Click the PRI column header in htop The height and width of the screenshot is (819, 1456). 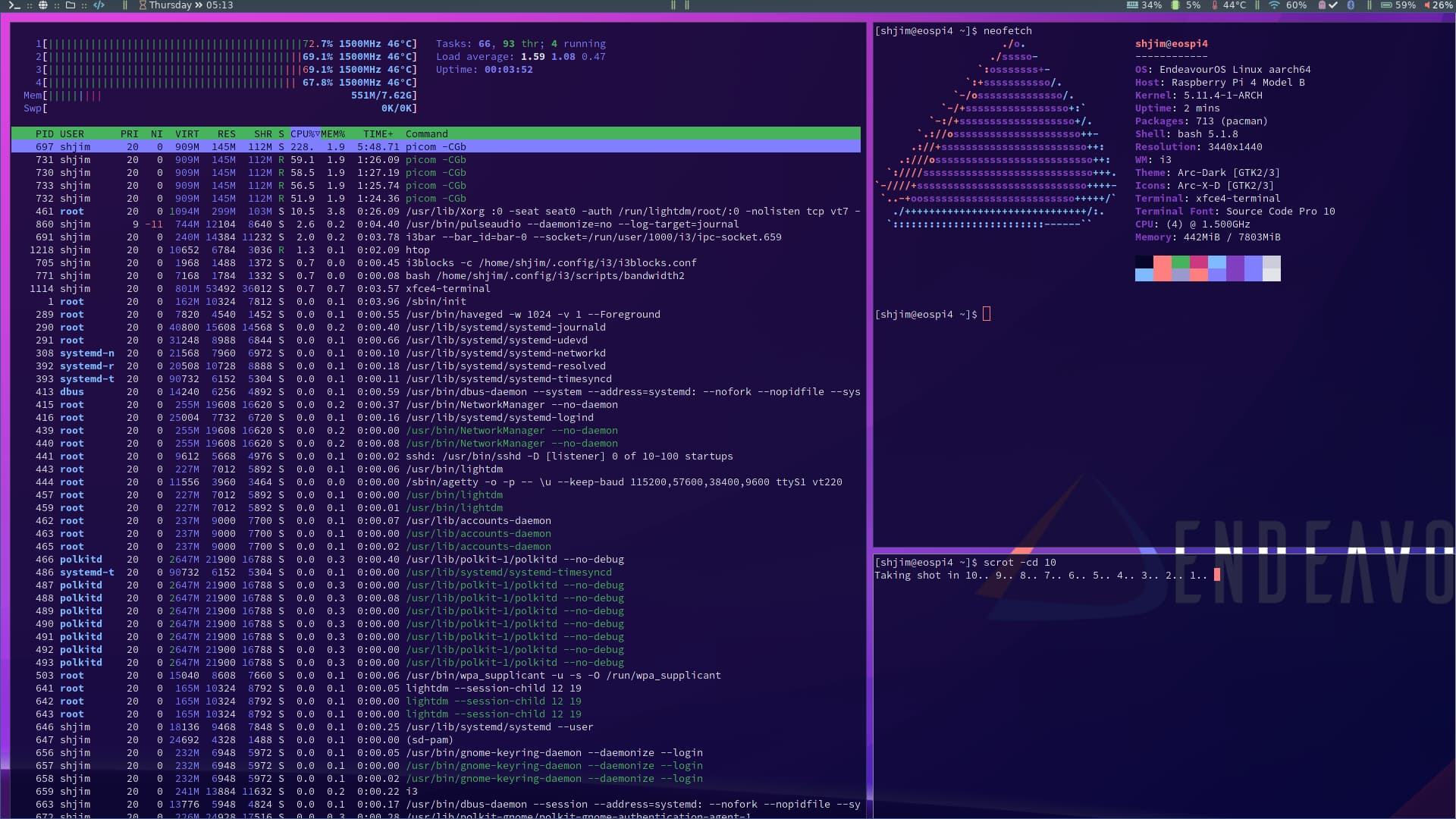coord(130,134)
